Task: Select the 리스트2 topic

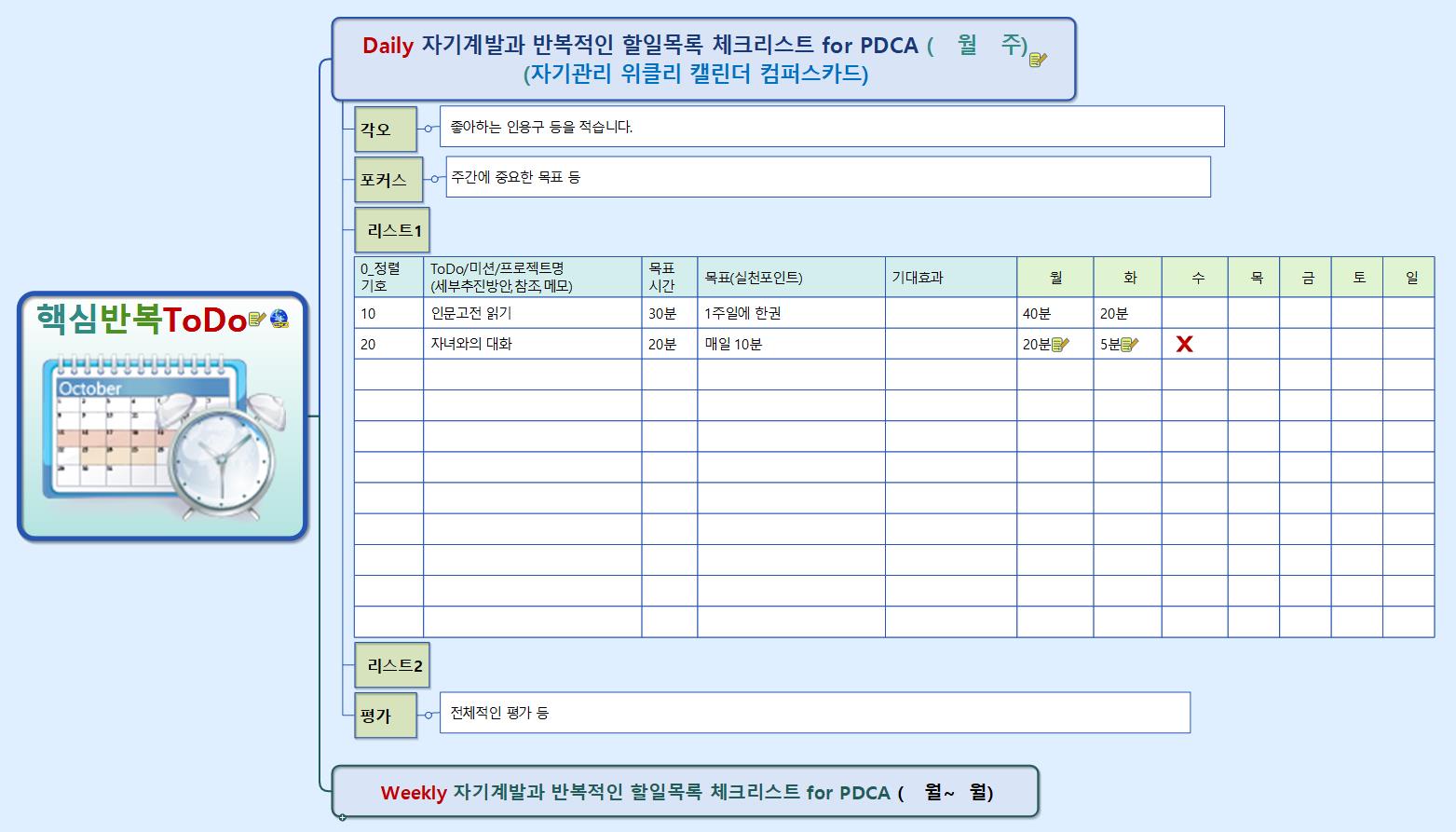Action: [x=394, y=665]
